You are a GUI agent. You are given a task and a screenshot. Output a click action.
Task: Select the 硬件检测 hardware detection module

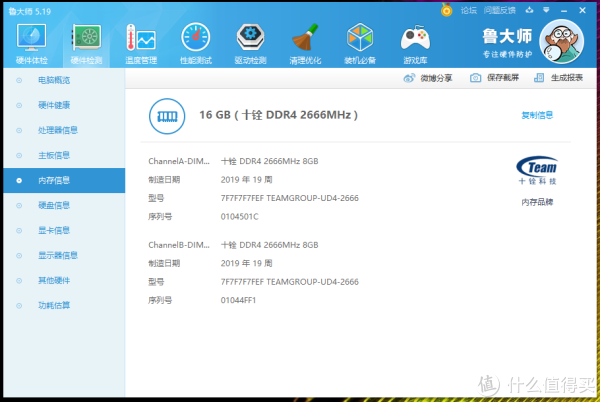[86, 44]
